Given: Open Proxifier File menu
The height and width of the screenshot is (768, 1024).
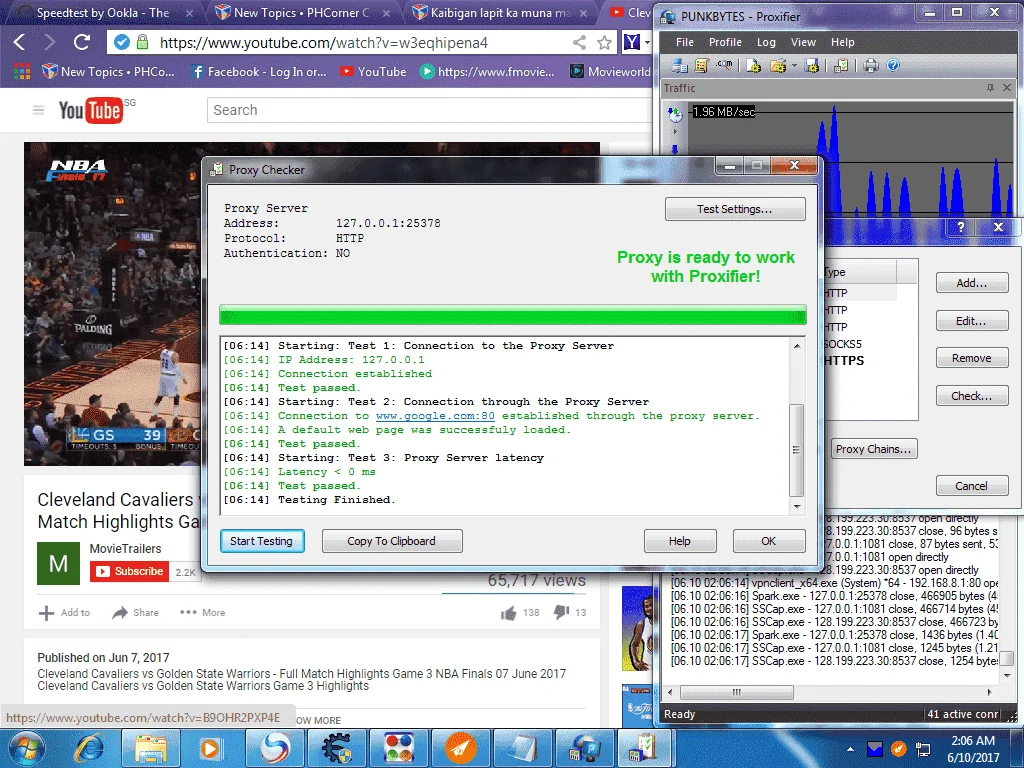Looking at the screenshot, I should tap(684, 42).
